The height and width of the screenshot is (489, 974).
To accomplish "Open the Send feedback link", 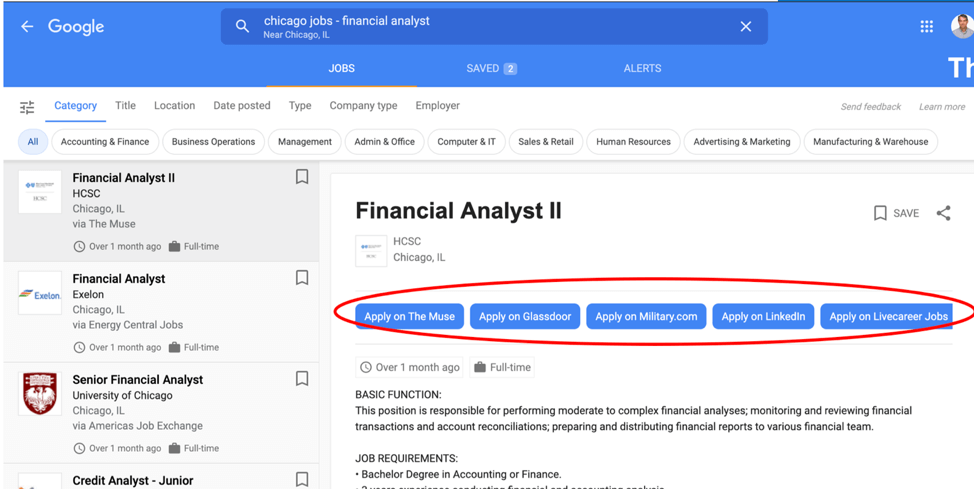I will [870, 107].
